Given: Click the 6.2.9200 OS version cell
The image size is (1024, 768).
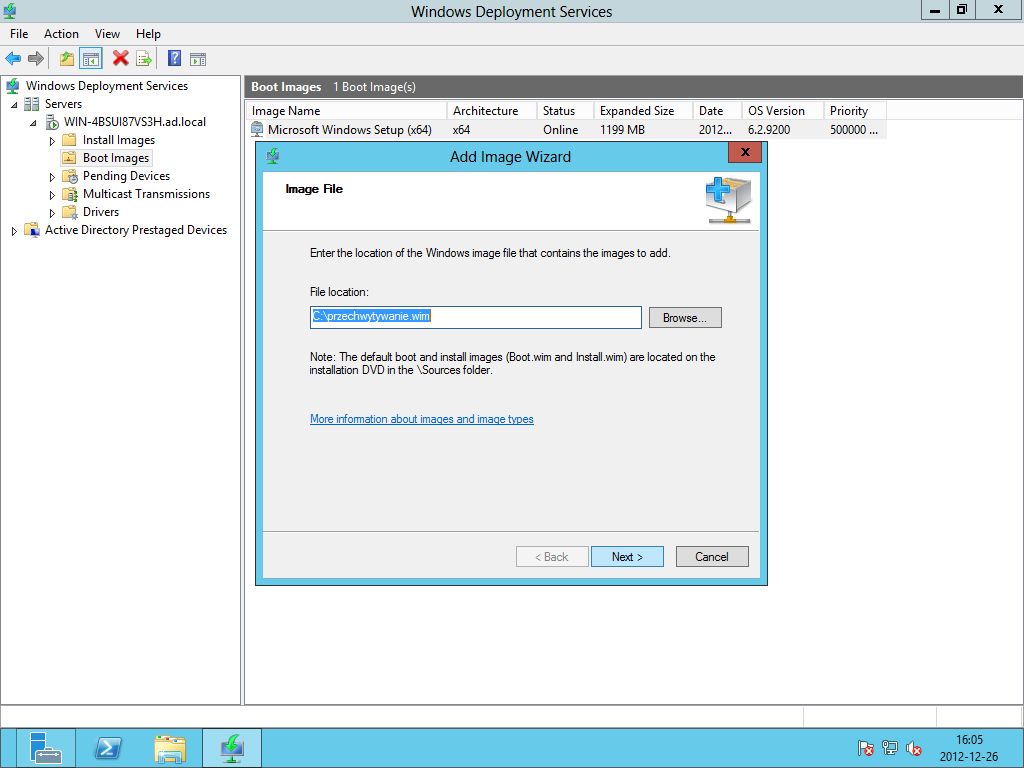Looking at the screenshot, I should 769,130.
